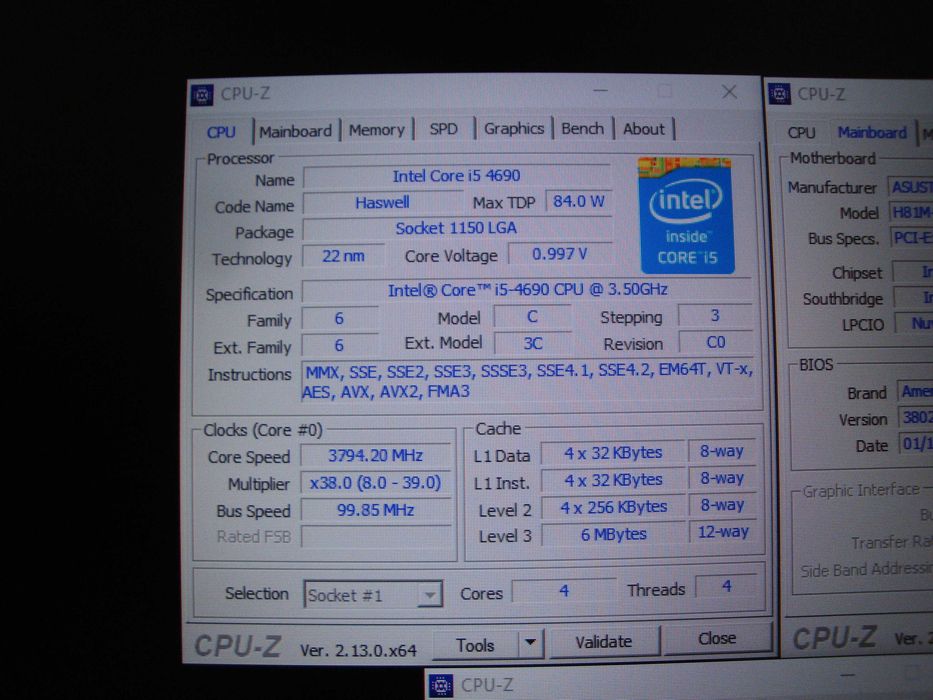Screen dimensions: 933x700
Task: Click the Ext. Family value field
Action: pyautogui.click(x=339, y=345)
